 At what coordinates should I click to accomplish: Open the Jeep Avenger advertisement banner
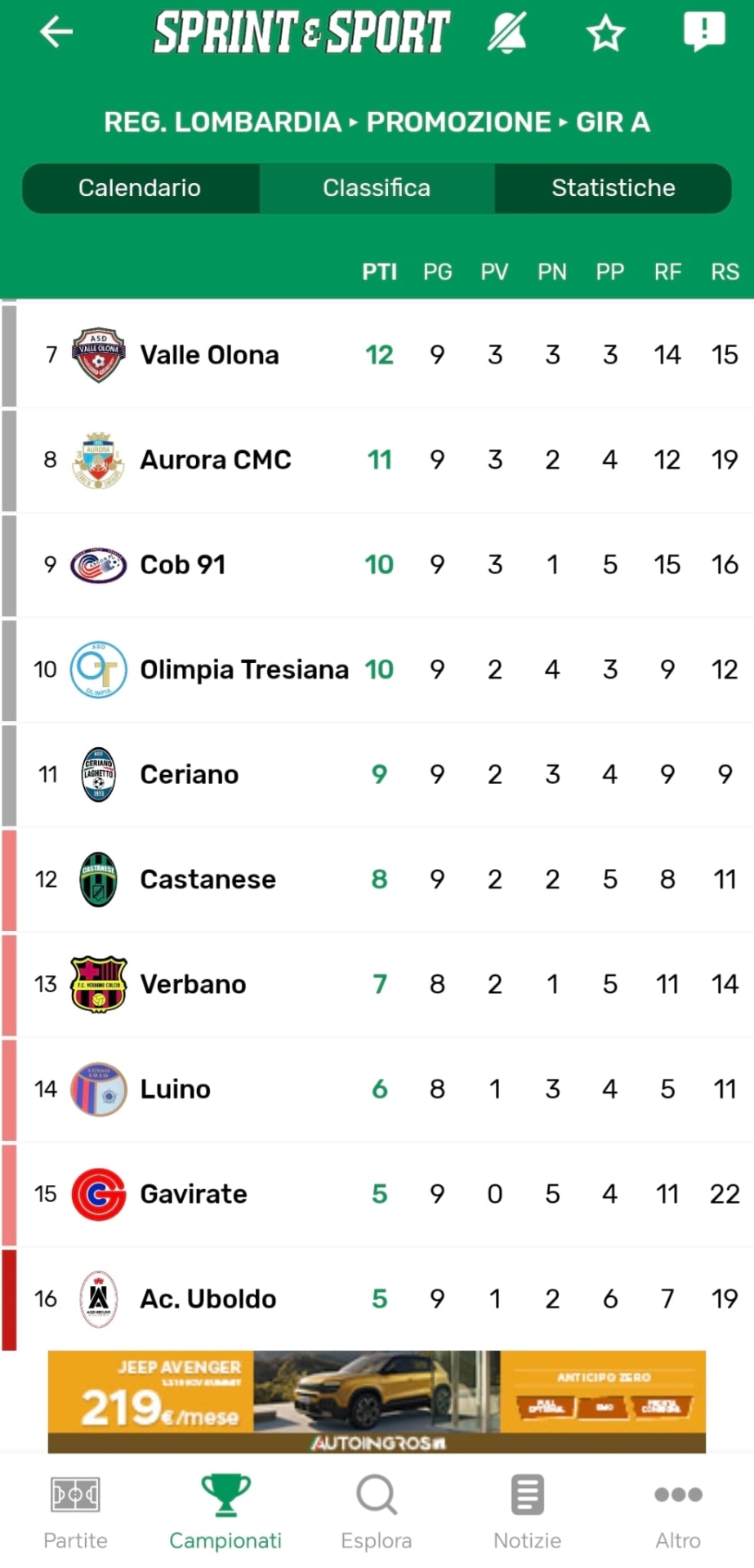(377, 1401)
